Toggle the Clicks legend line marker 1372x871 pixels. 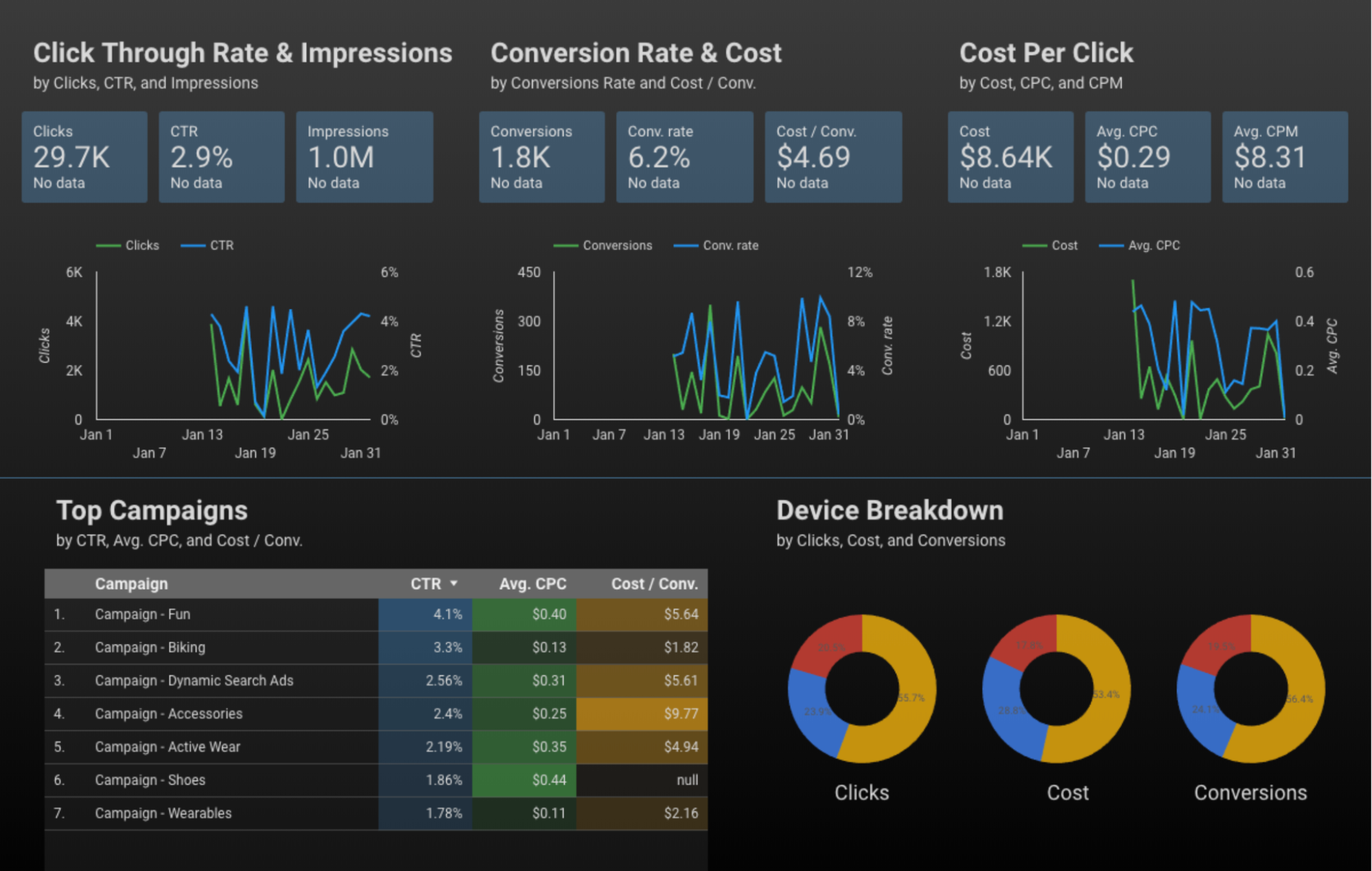pos(108,246)
